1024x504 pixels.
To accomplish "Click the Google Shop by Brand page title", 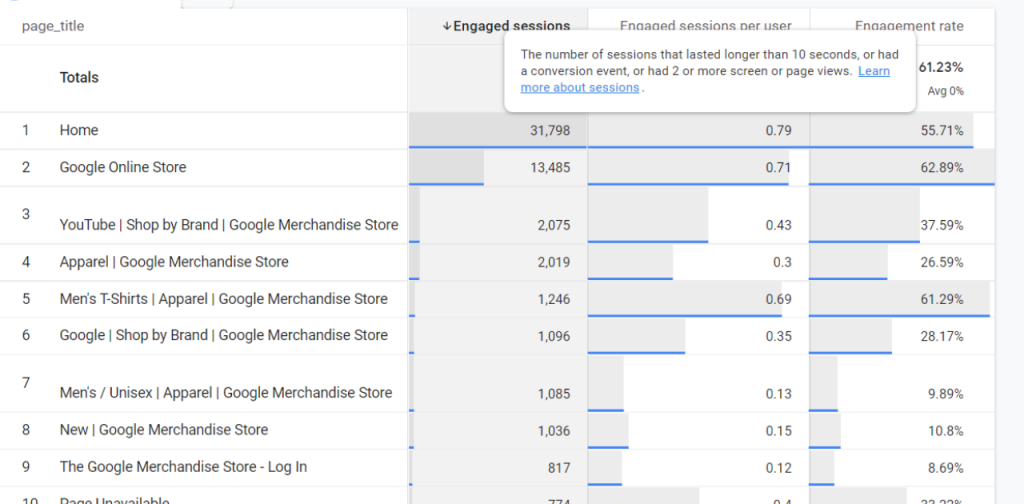I will pos(223,335).
